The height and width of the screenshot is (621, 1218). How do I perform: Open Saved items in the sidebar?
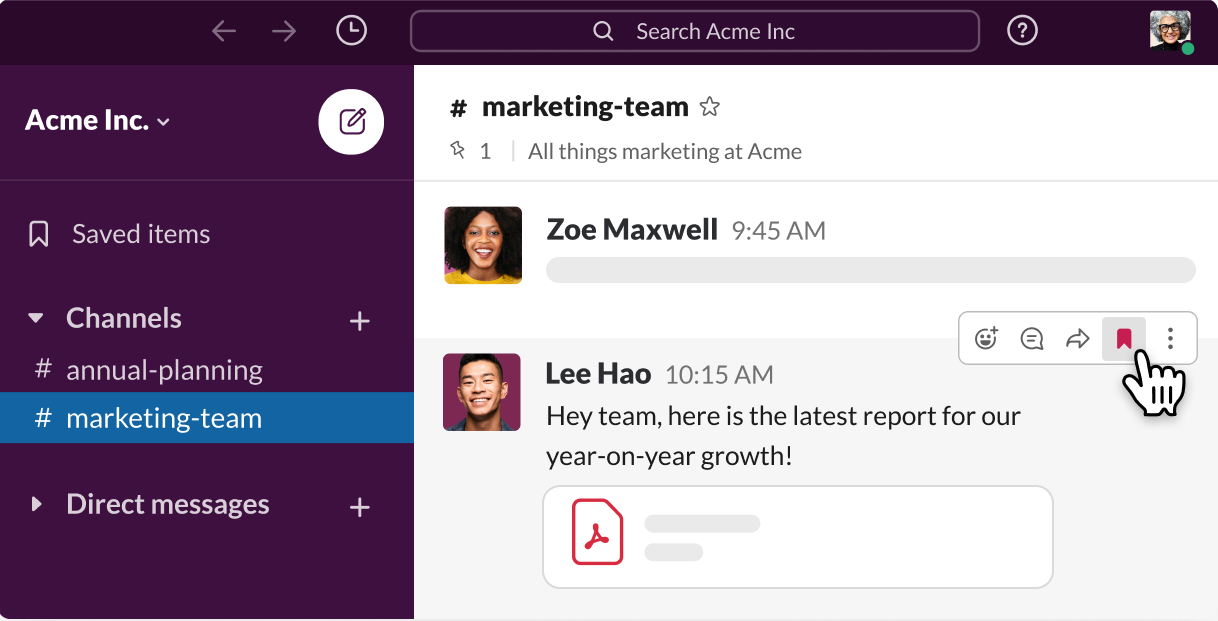pos(140,234)
